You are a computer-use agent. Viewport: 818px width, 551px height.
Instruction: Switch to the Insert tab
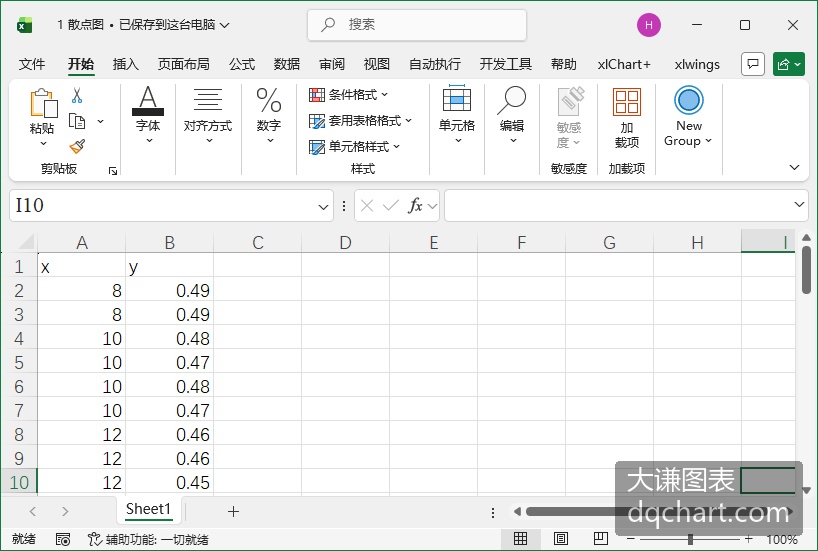(x=126, y=64)
